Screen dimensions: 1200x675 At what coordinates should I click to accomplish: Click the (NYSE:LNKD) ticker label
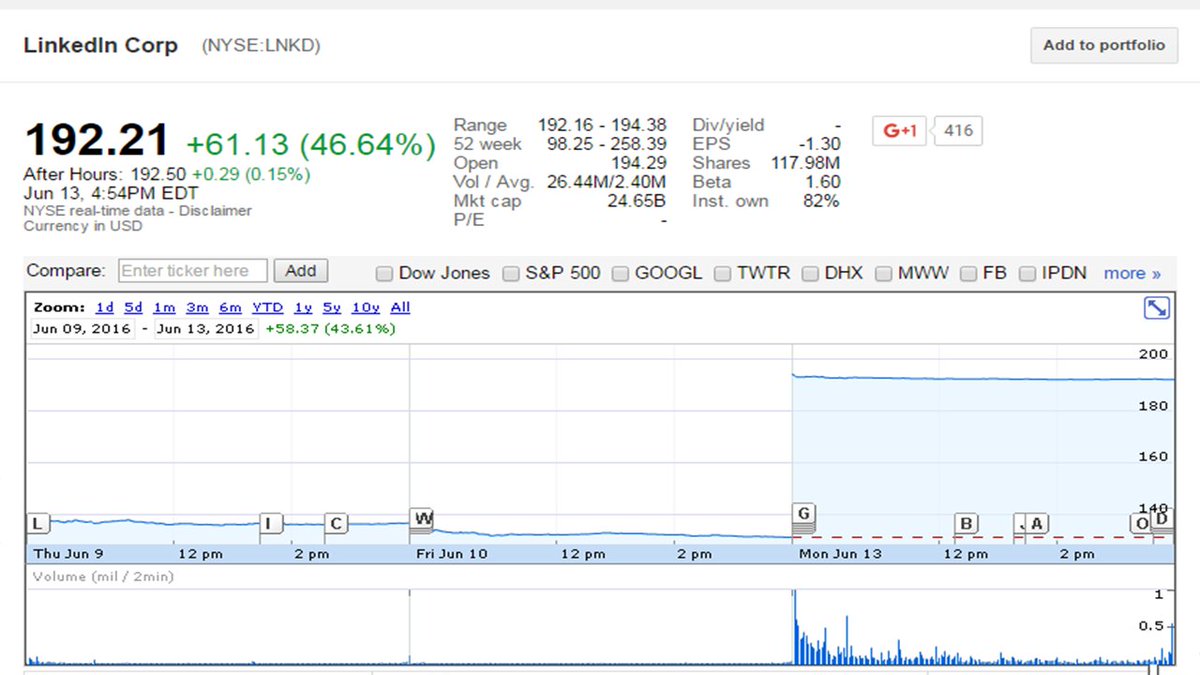tap(261, 45)
